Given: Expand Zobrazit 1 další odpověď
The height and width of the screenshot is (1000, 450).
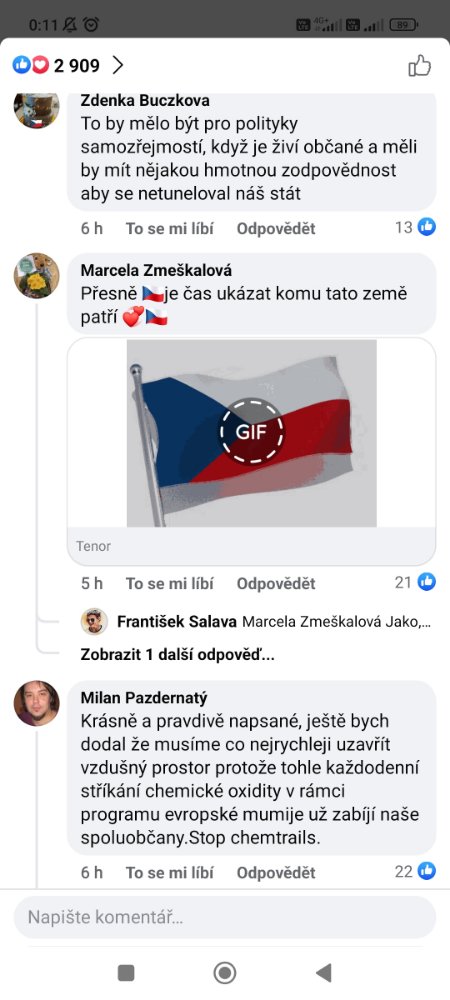Looking at the screenshot, I should [178, 655].
